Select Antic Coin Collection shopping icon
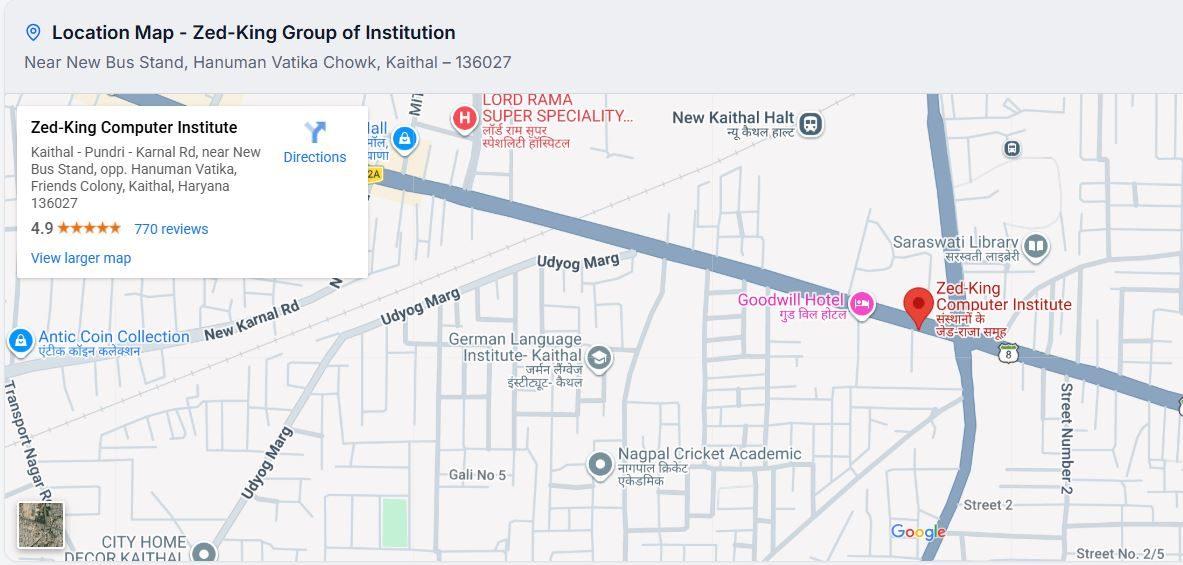This screenshot has width=1183, height=565. pos(20,342)
